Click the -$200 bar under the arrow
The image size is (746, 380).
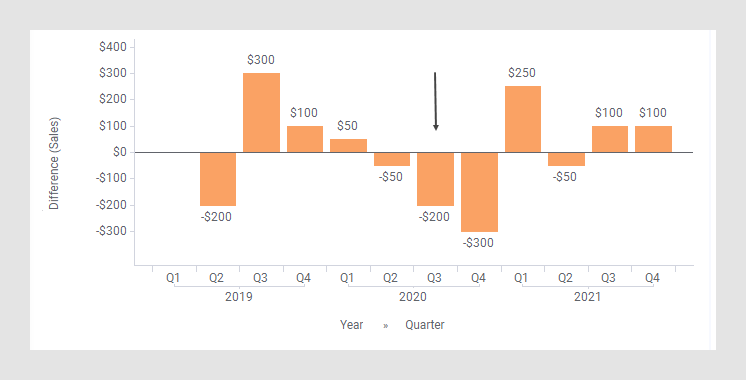click(x=435, y=179)
